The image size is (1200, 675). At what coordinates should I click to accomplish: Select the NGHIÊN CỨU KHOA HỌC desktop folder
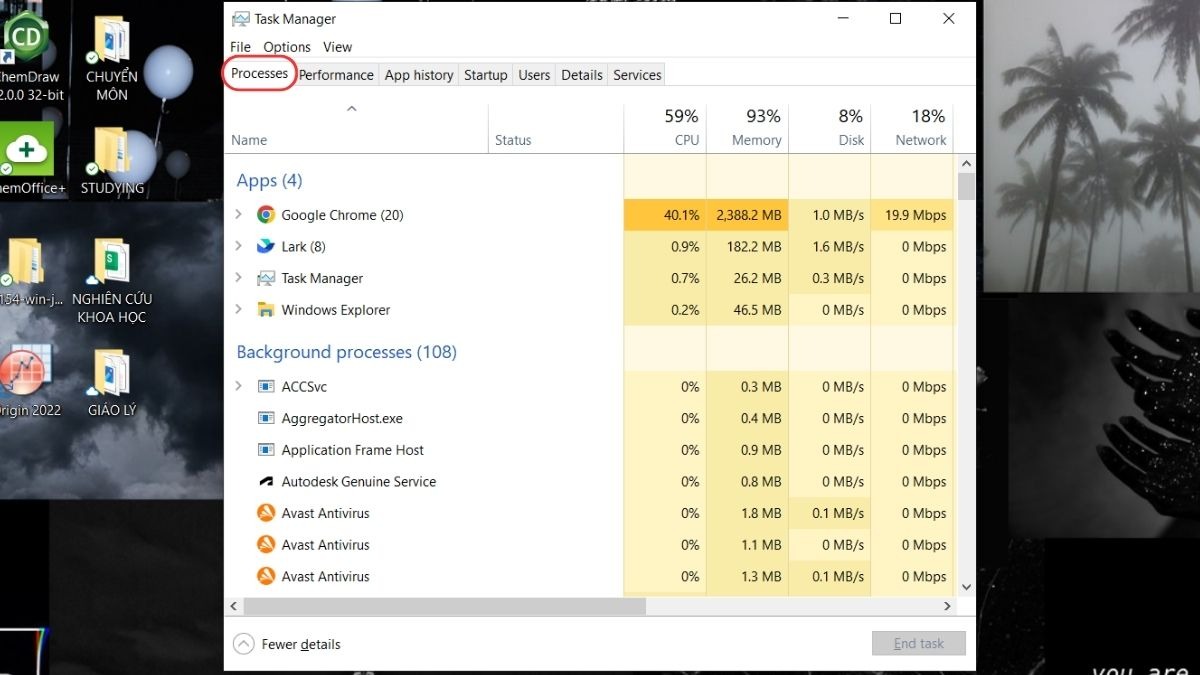(111, 281)
